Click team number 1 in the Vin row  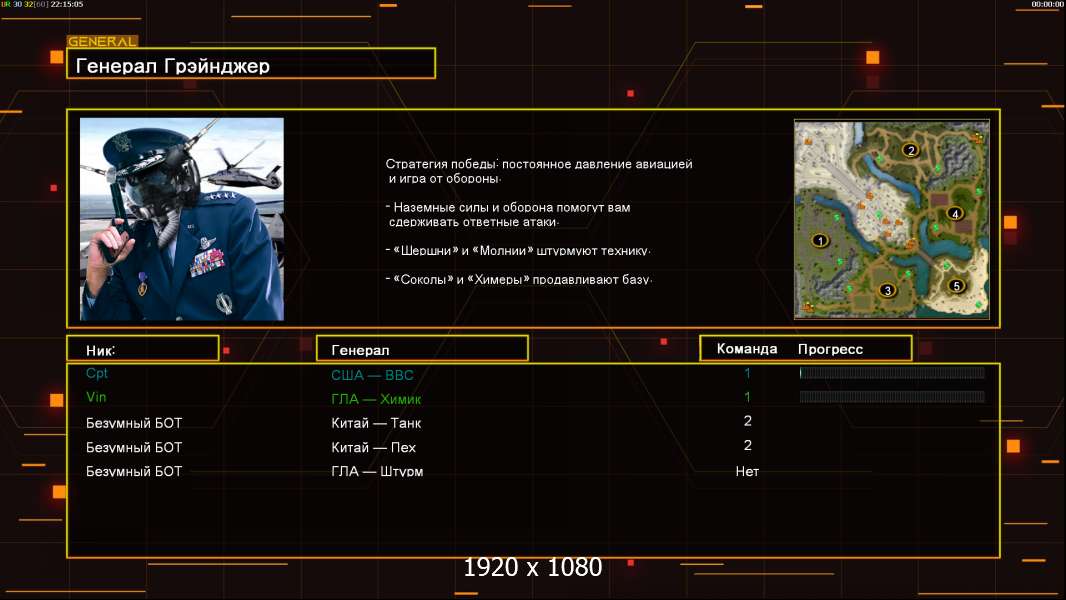(x=747, y=397)
